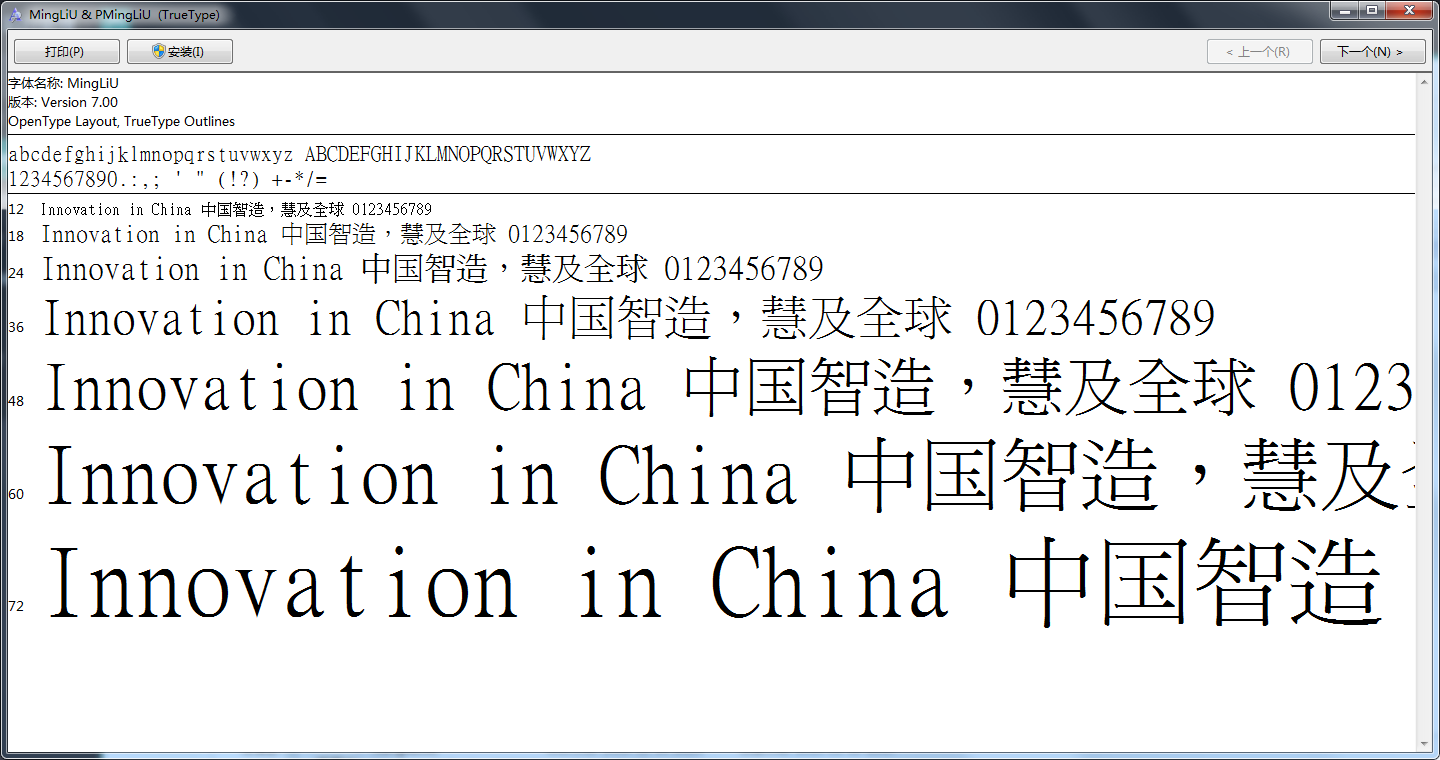The height and width of the screenshot is (760, 1440).
Task: Click the 48-point "Innovation in China" sample line
Action: click(x=729, y=388)
